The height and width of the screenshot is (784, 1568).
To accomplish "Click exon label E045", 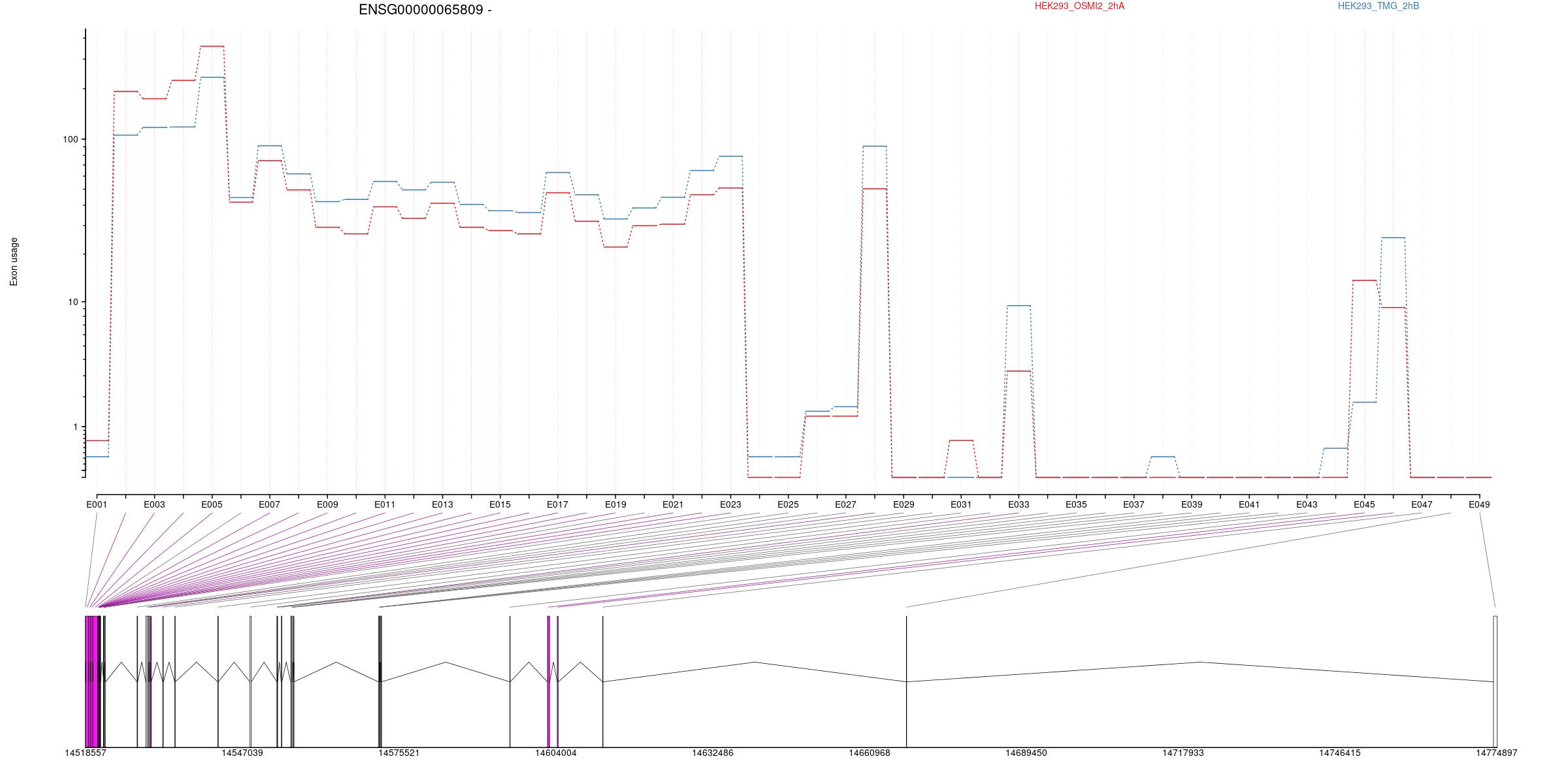I will [x=1364, y=504].
